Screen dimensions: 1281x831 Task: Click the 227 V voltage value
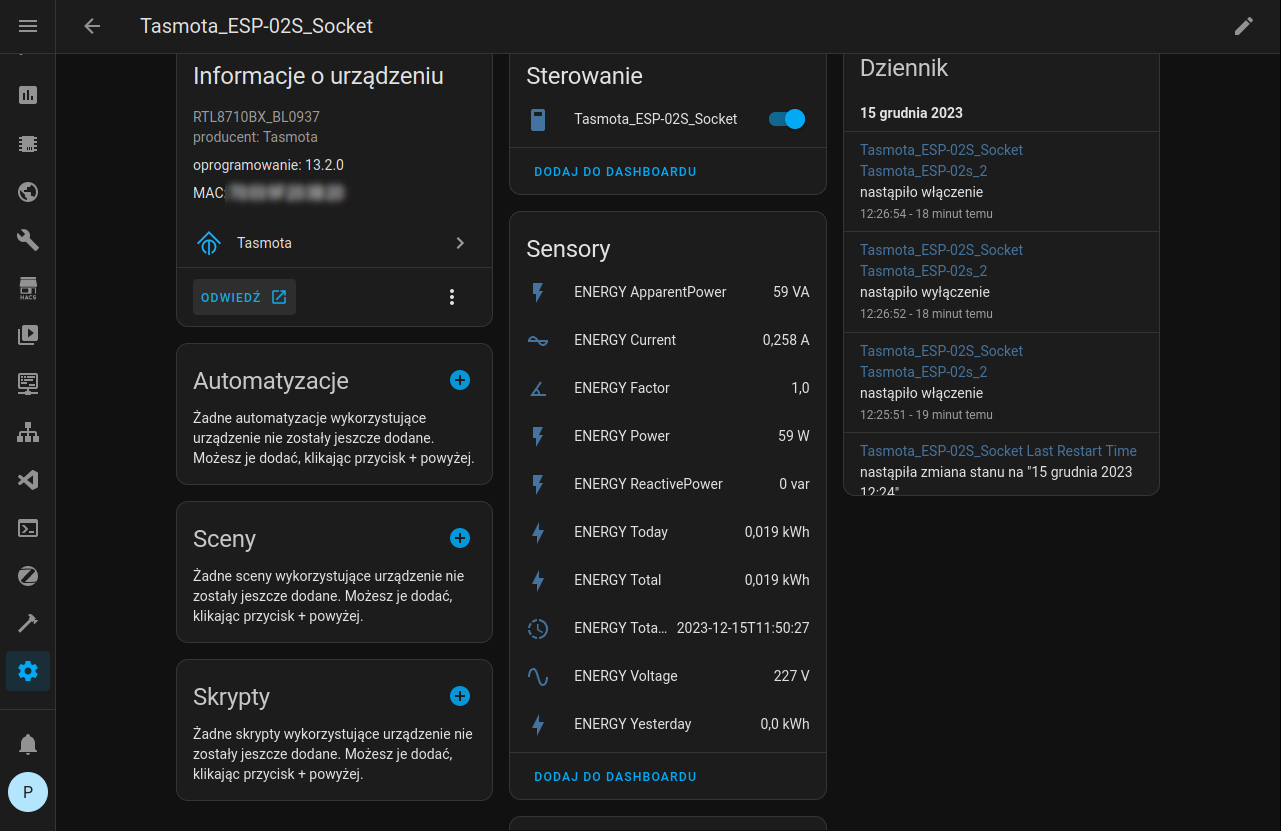[792, 676]
